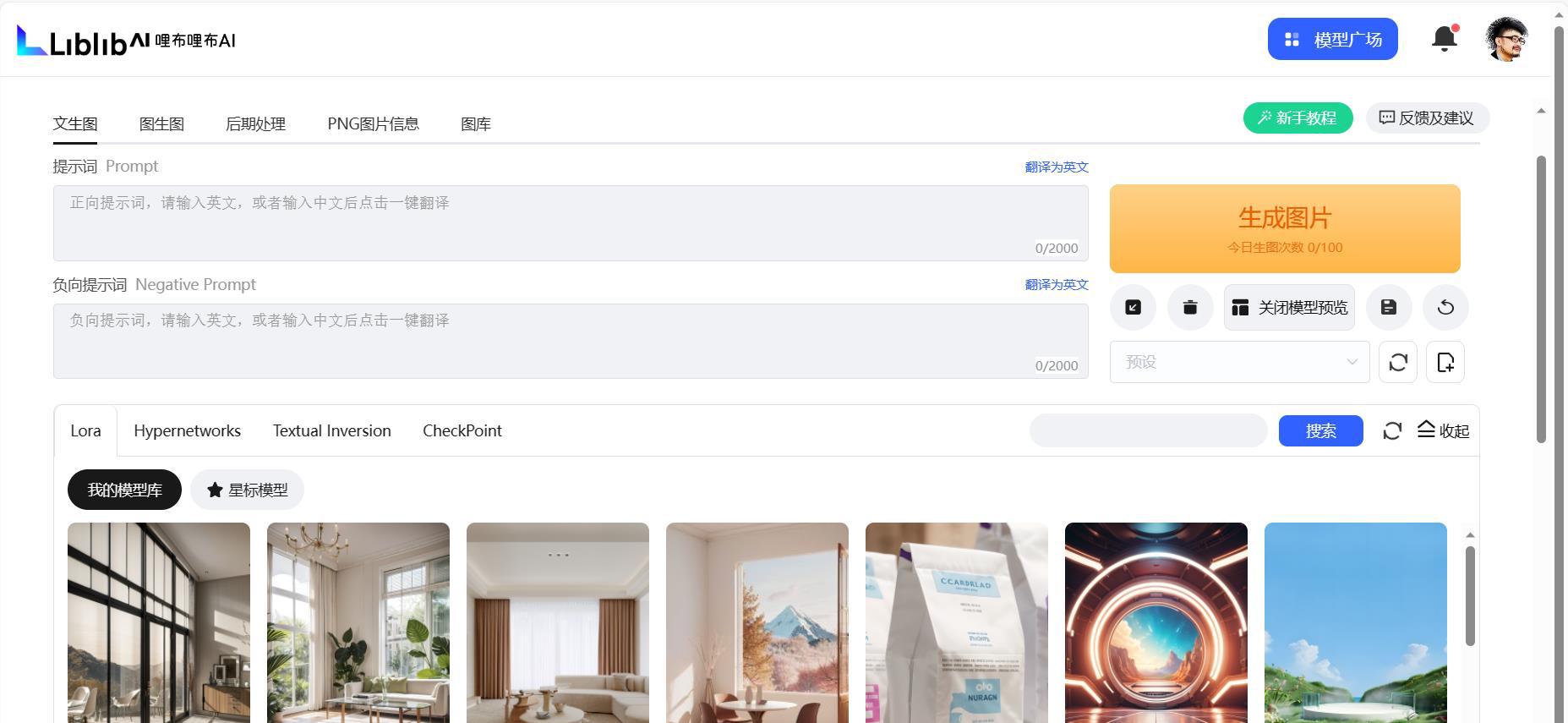Click the floppy disk save icon
1568x723 pixels.
(x=1389, y=308)
